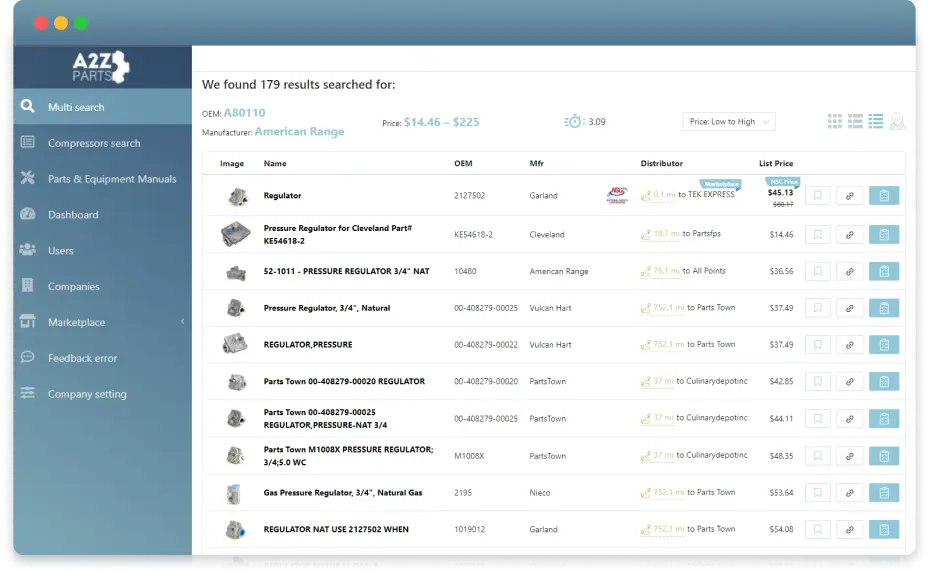Open the map location view
This screenshot has width=929, height=572.
point(897,122)
